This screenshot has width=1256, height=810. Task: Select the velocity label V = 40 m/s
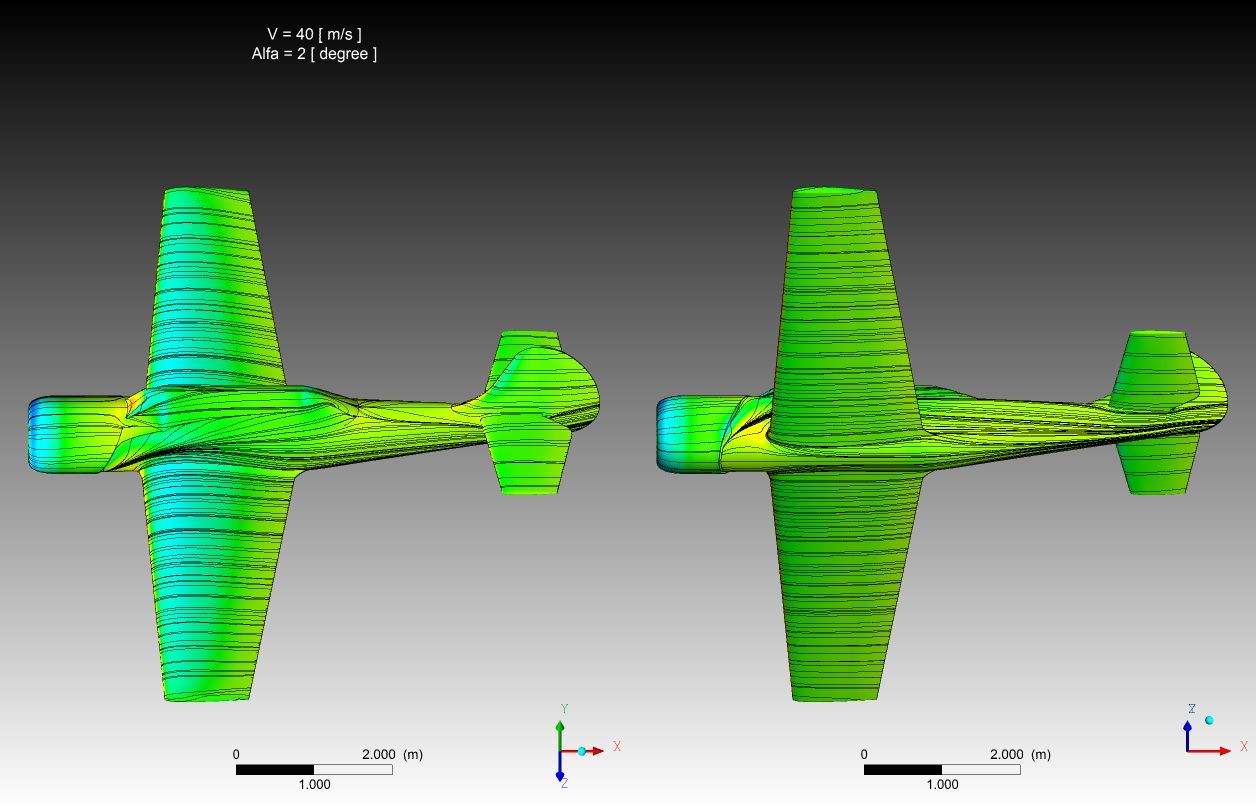click(314, 34)
